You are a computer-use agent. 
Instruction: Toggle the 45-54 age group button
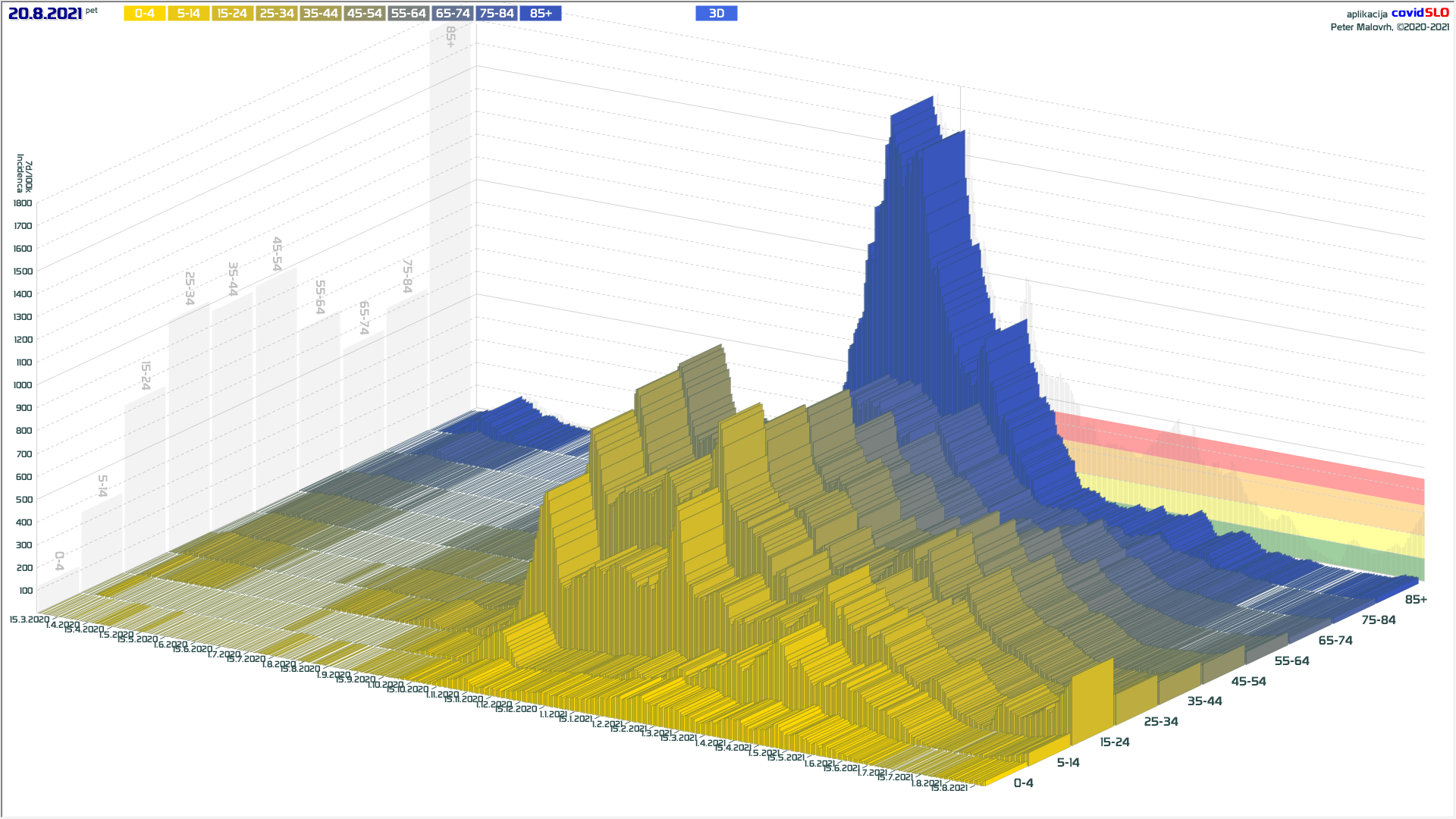(364, 14)
